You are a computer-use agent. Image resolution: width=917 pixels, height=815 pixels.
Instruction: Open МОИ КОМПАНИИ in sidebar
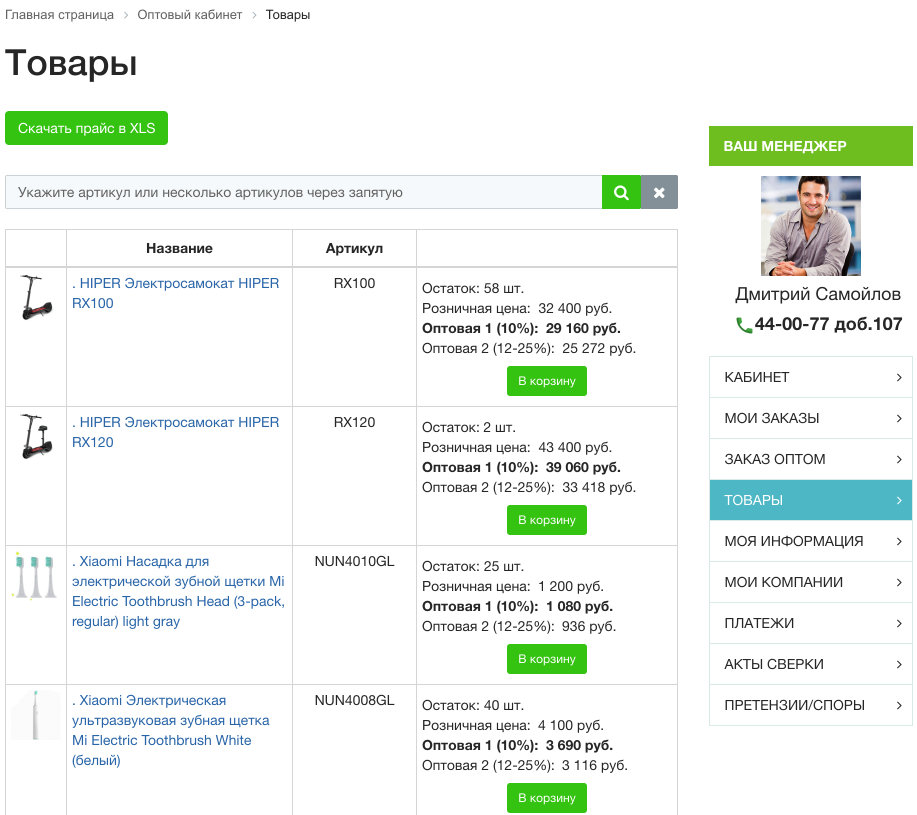point(811,582)
